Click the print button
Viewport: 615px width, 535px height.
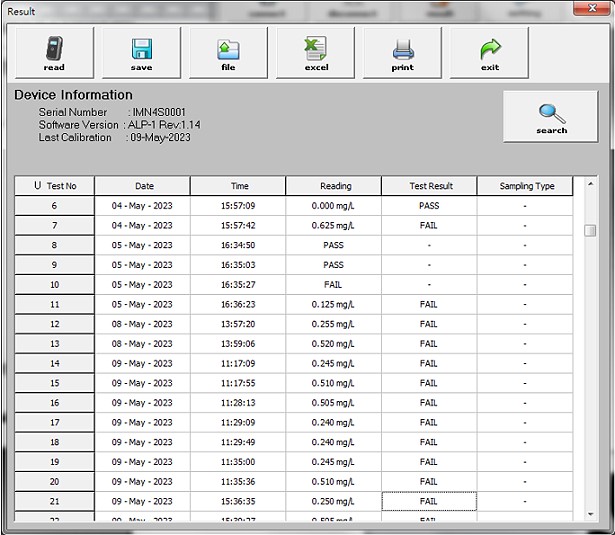pos(402,53)
